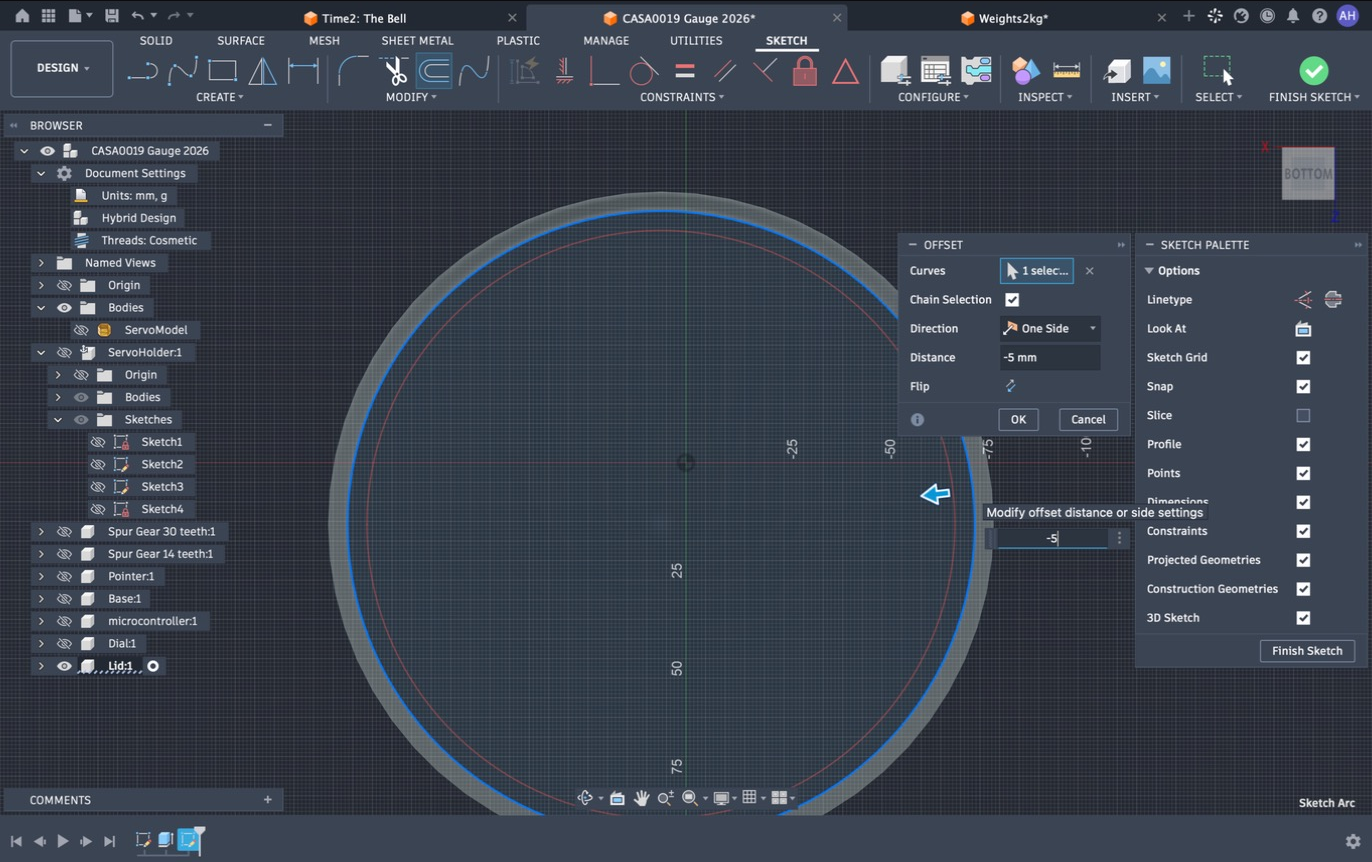Apply the Equal constraint

[685, 71]
